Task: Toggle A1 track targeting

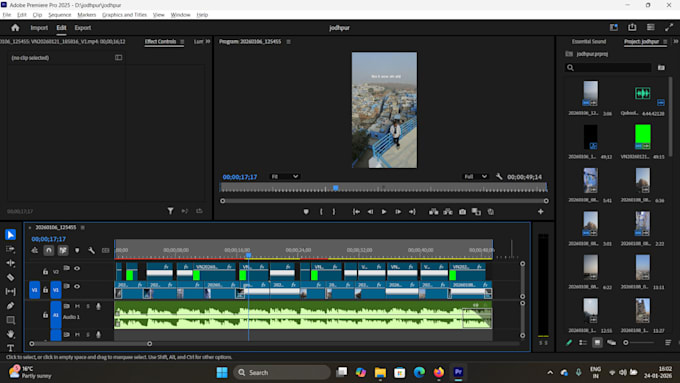Action: 56,315
